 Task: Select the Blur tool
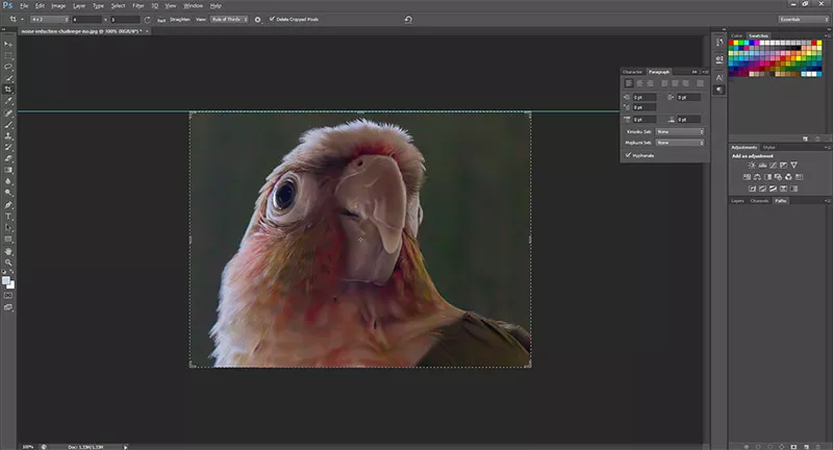click(x=8, y=181)
